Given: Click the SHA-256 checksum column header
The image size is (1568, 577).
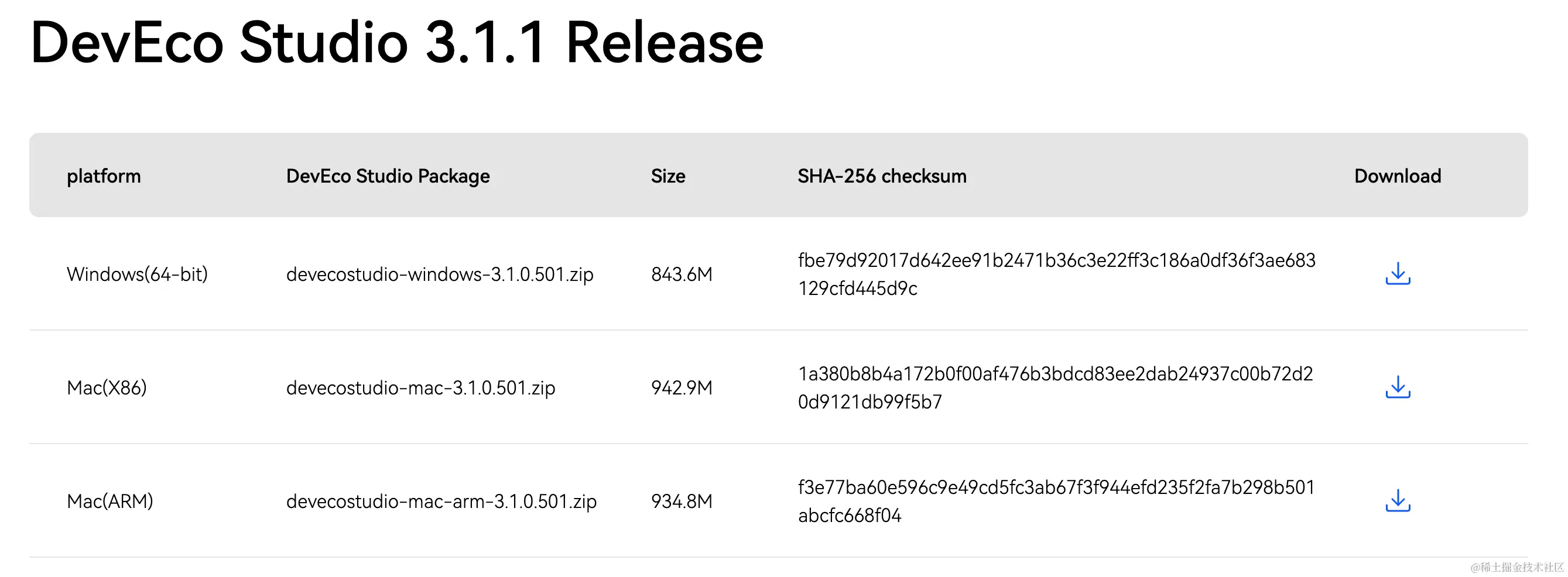Looking at the screenshot, I should (x=881, y=176).
